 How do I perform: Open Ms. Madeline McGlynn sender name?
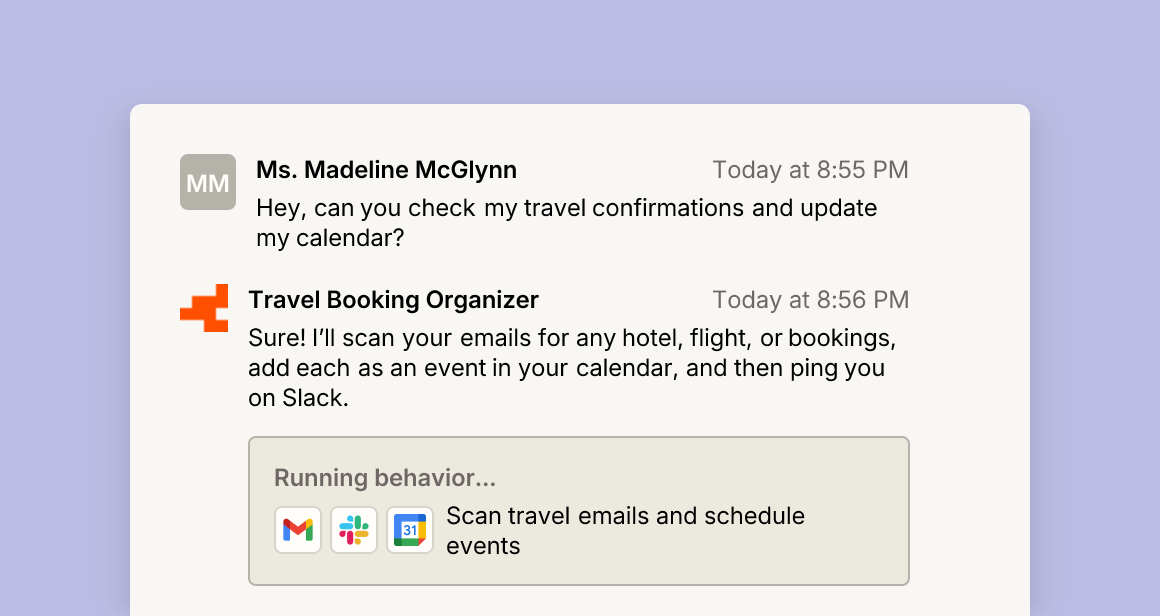(x=386, y=170)
